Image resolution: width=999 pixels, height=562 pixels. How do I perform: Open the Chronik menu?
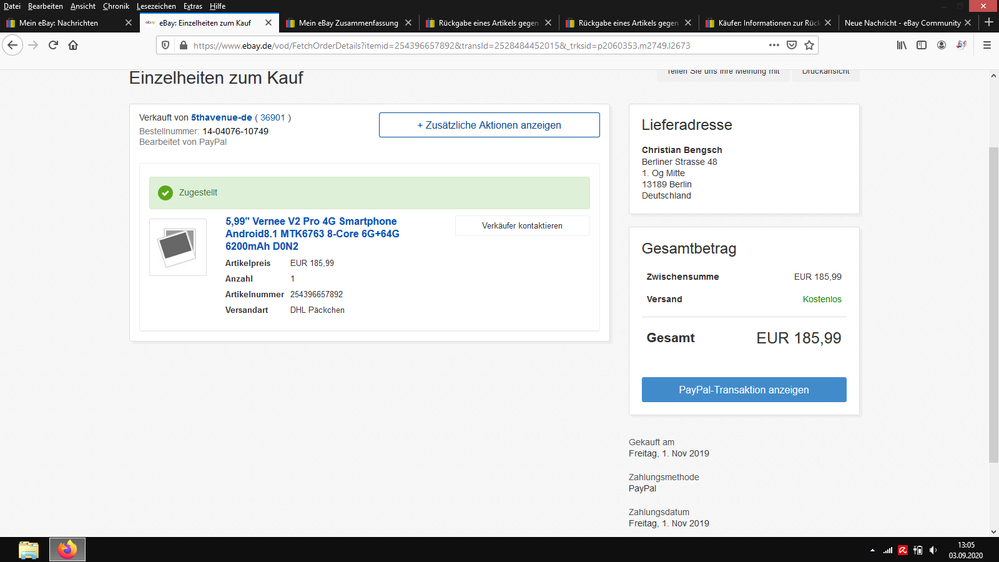116,6
